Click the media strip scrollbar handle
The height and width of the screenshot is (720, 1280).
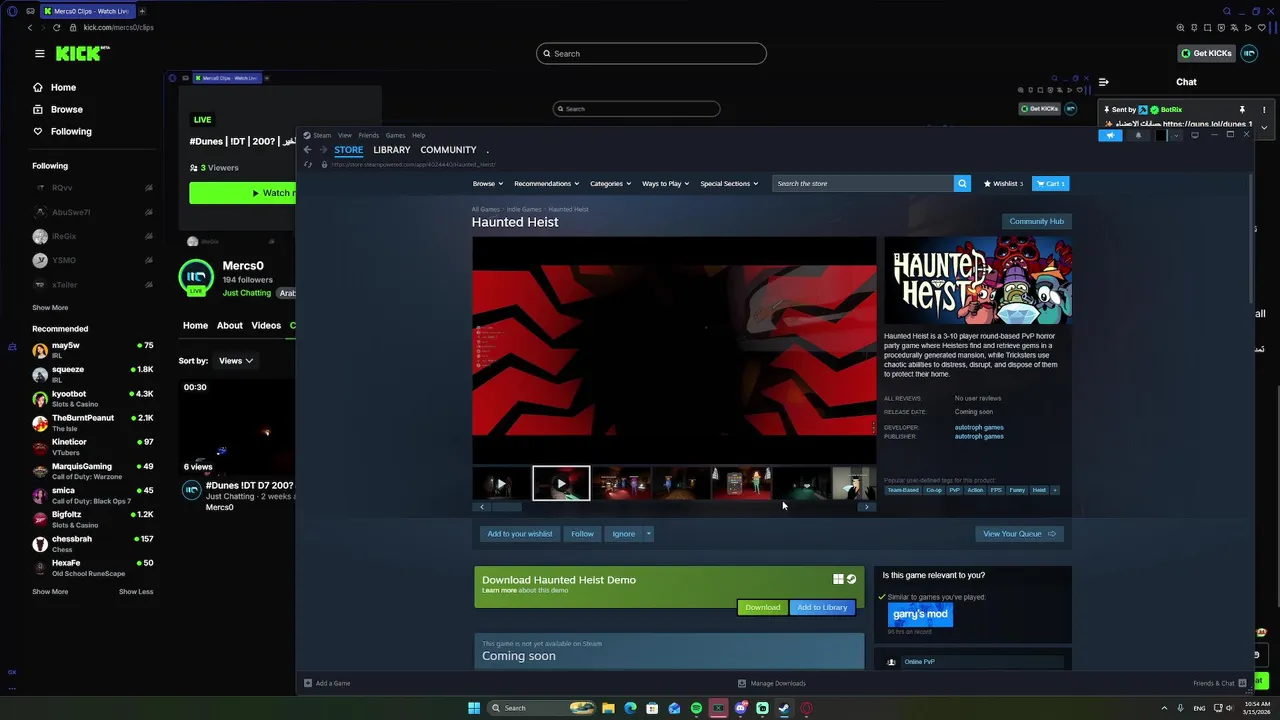[x=506, y=507]
